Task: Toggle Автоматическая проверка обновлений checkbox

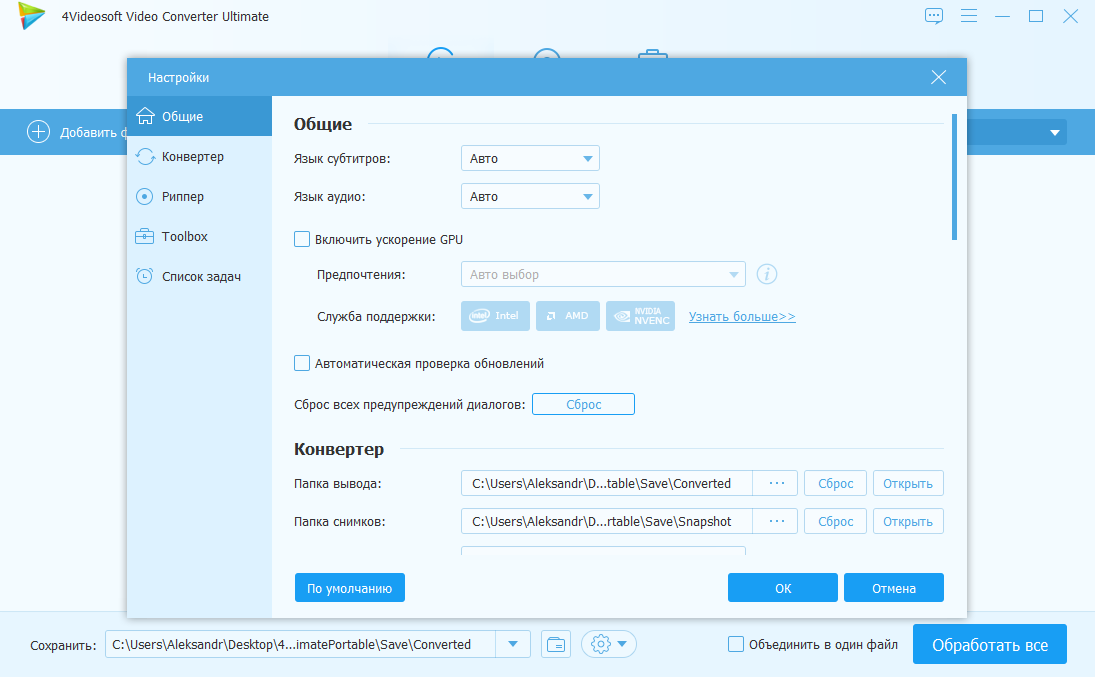Action: [x=302, y=363]
